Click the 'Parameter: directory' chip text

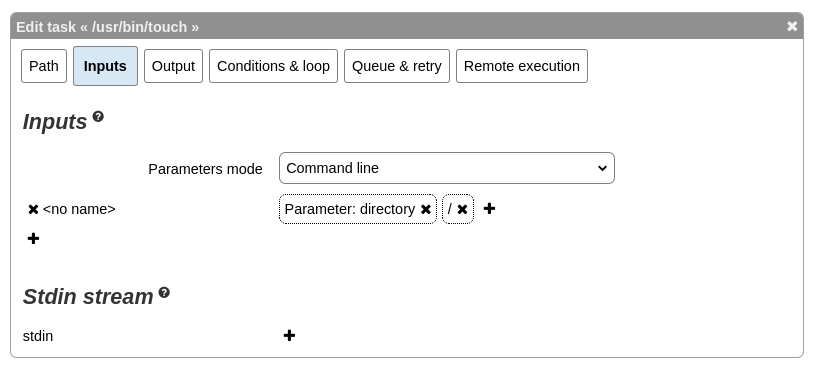[349, 209]
